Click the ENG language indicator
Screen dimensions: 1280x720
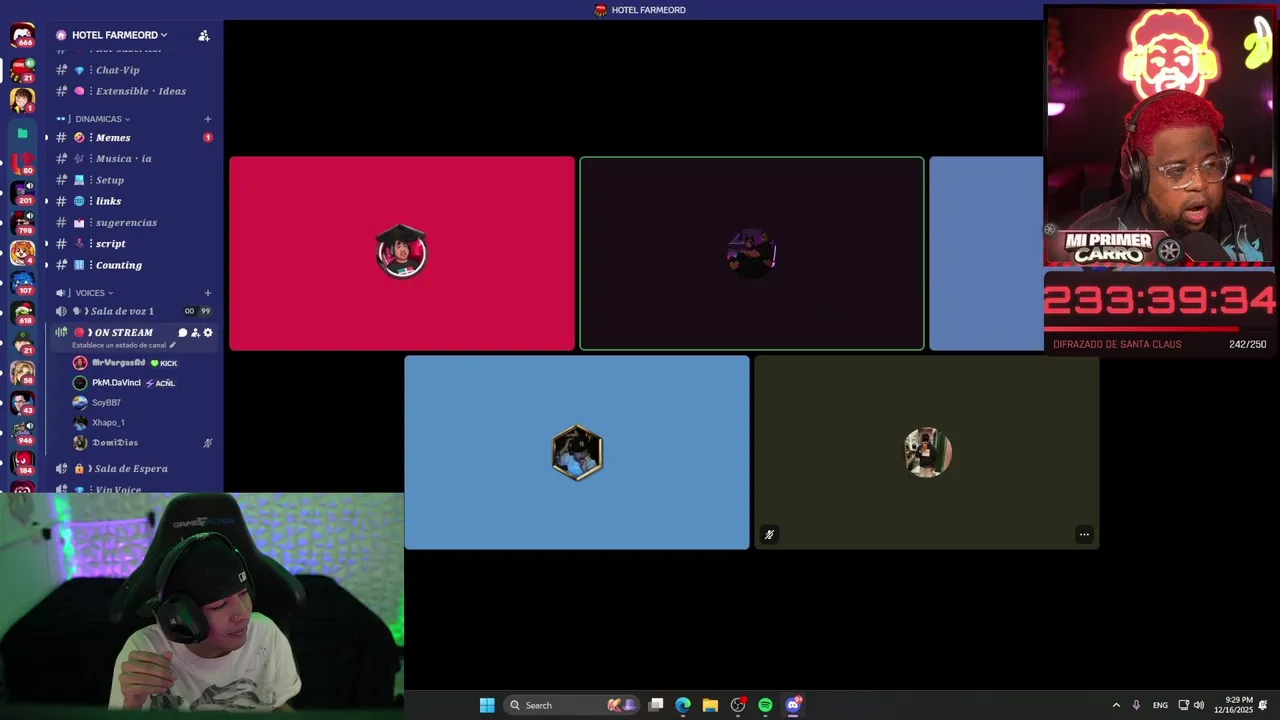1160,705
